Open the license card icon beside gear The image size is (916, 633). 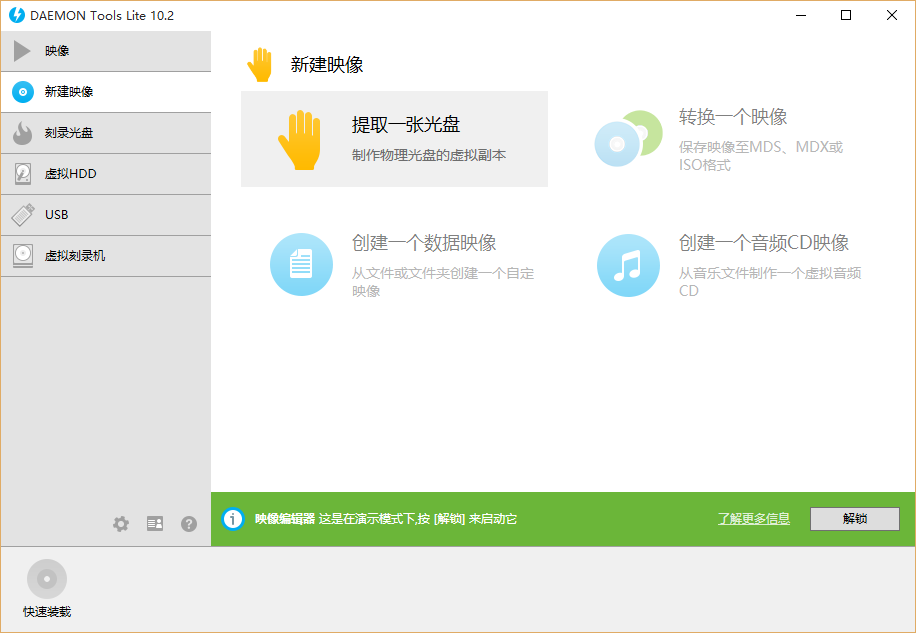[155, 524]
